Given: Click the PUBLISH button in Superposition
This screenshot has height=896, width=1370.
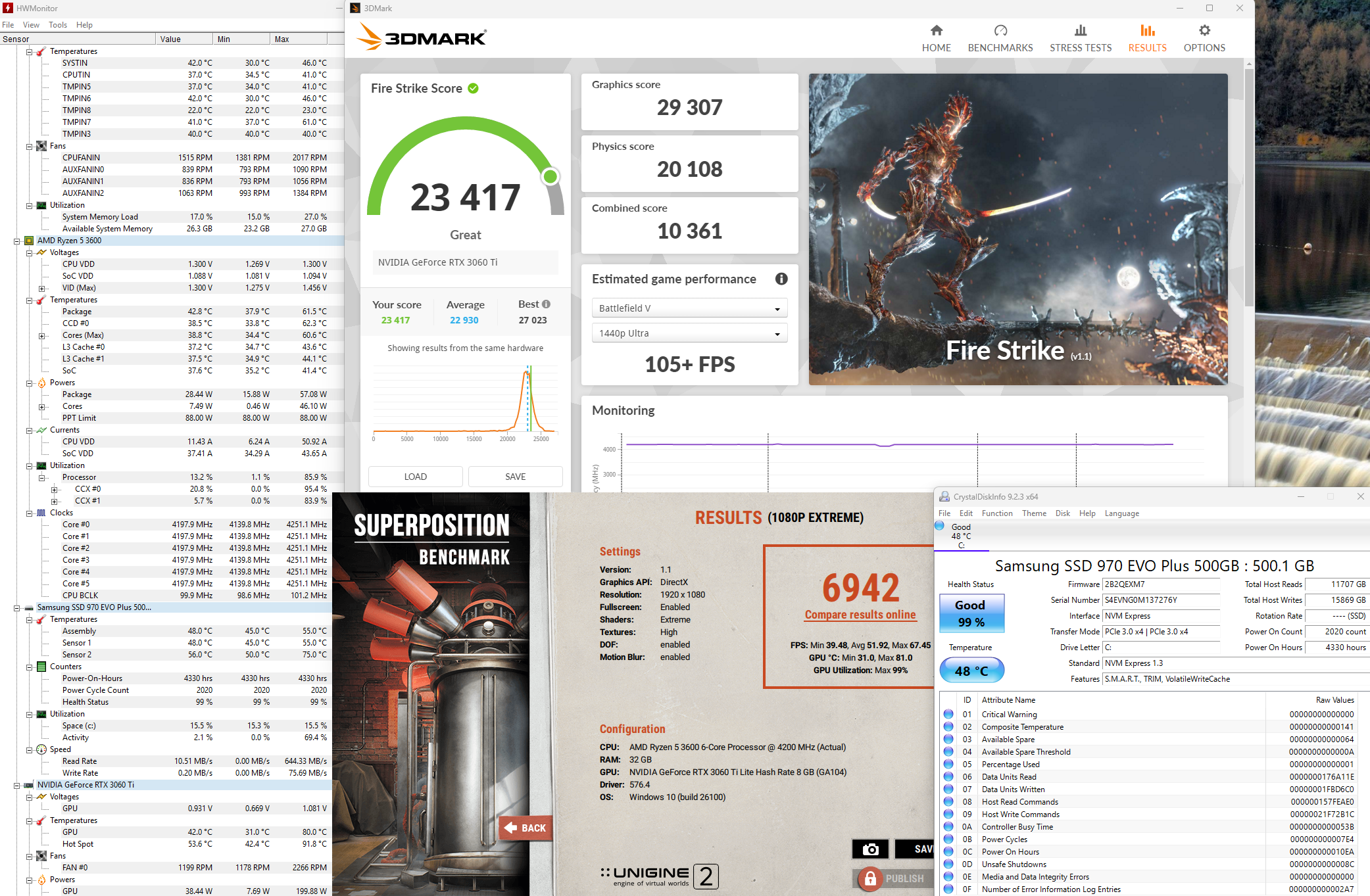Looking at the screenshot, I should click(x=893, y=878).
